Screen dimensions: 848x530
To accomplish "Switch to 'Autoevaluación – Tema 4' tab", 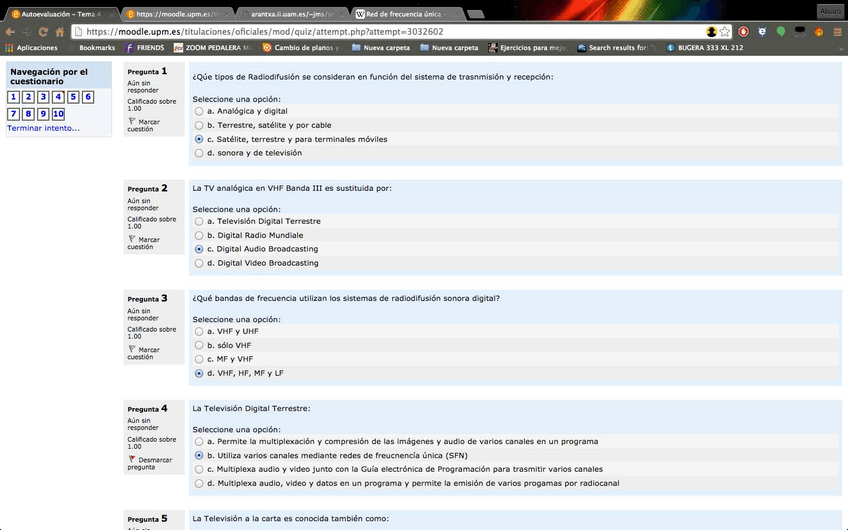I will point(60,14).
